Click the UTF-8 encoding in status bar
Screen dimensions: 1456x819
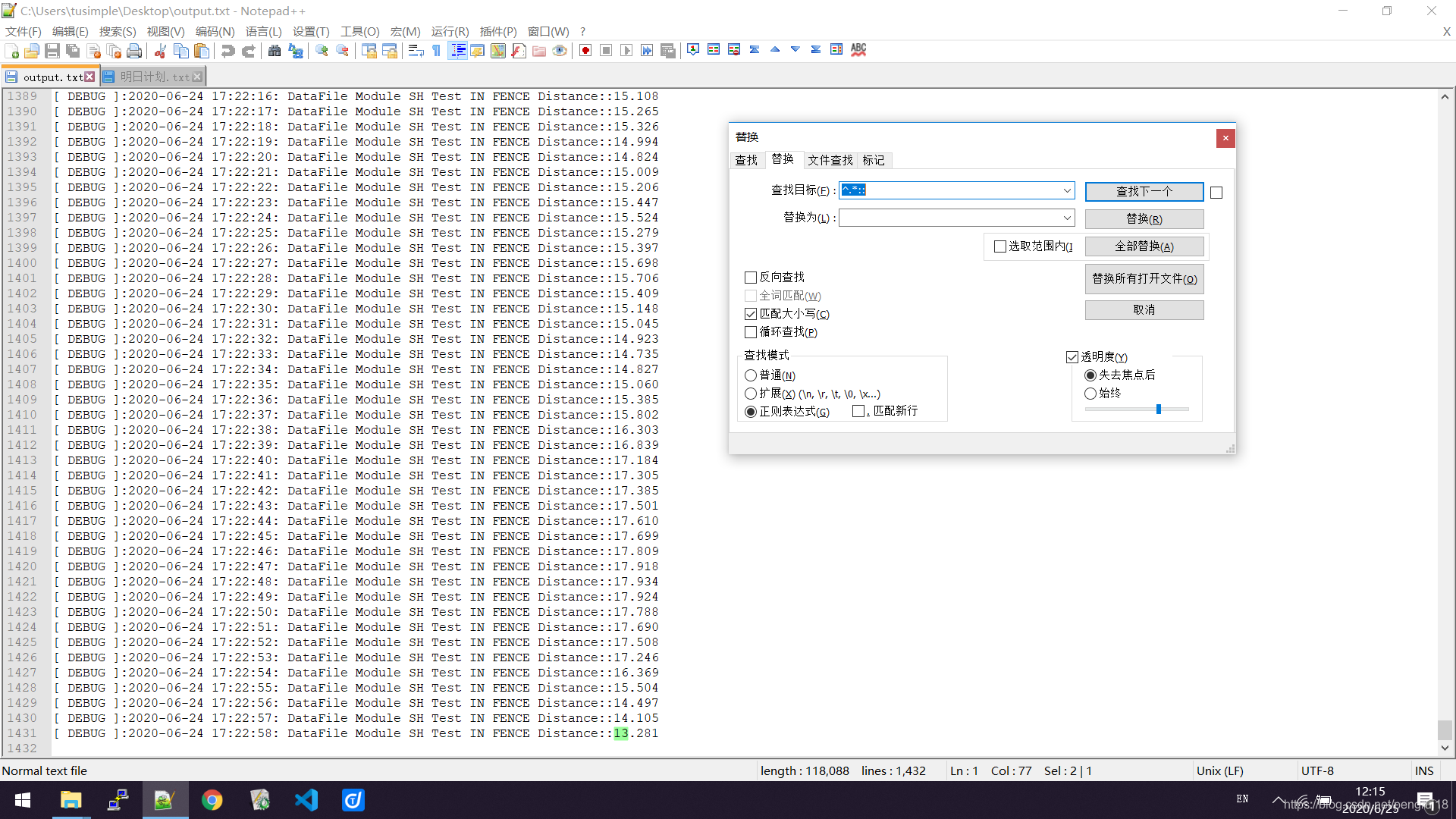(1317, 770)
